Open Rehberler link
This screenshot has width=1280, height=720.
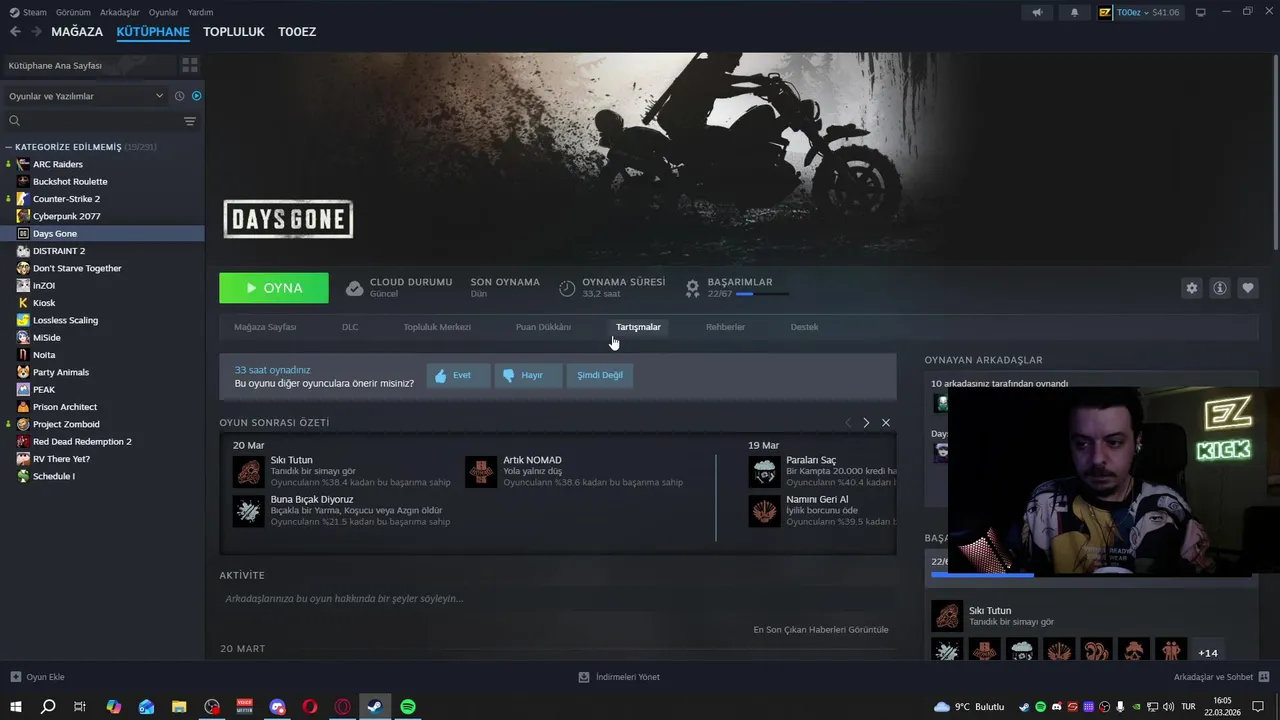[725, 327]
